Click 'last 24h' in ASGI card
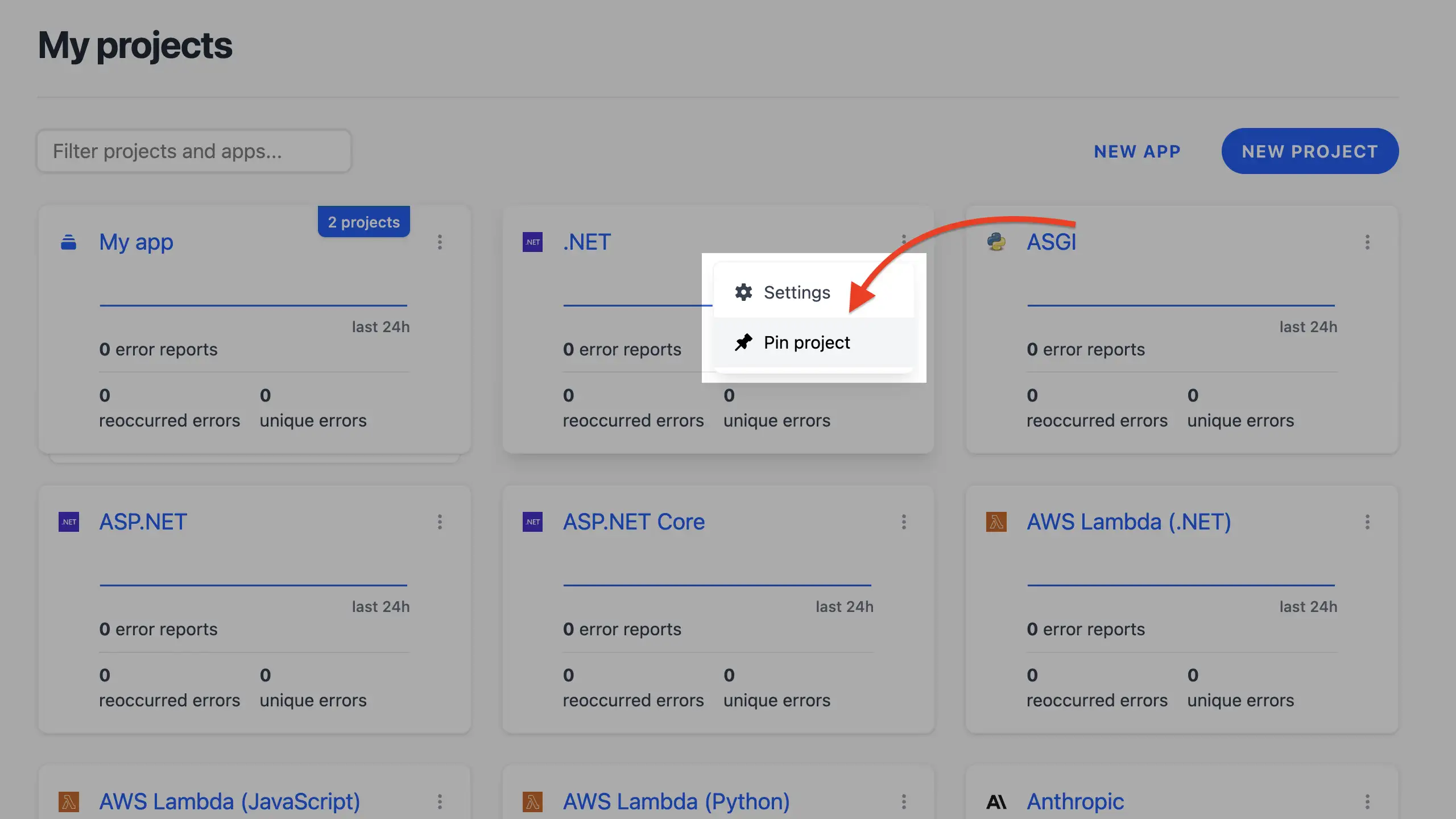The height and width of the screenshot is (819, 1456). coord(1308,327)
